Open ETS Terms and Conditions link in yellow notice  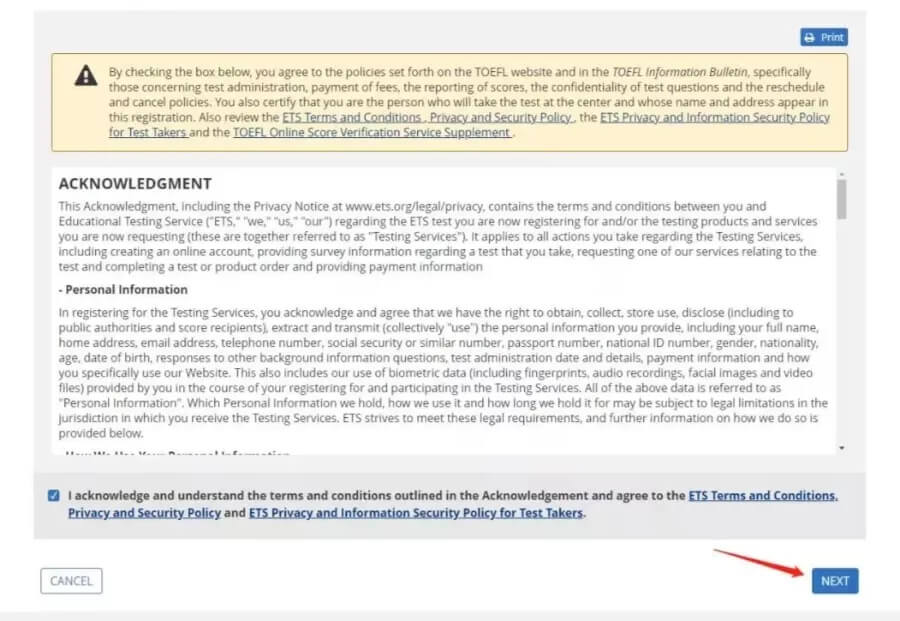(x=428, y=117)
